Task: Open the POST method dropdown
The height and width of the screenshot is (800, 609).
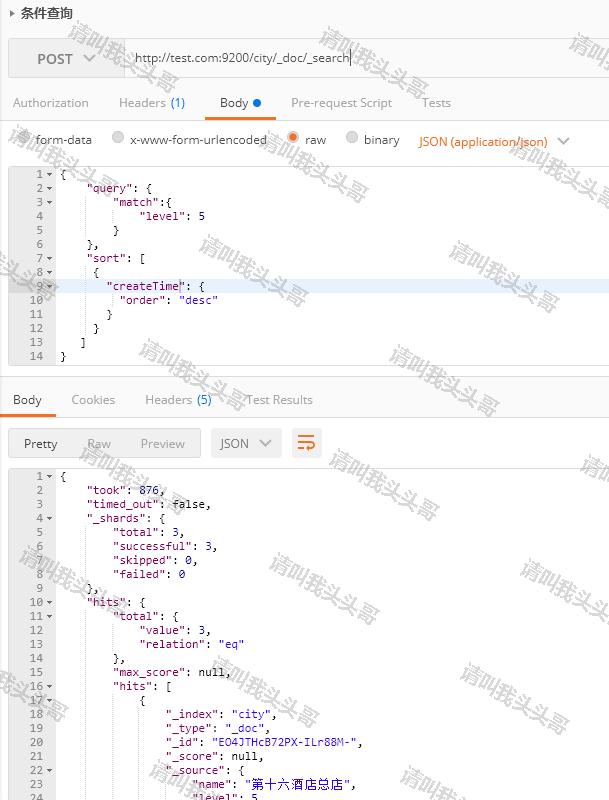Action: coord(66,58)
